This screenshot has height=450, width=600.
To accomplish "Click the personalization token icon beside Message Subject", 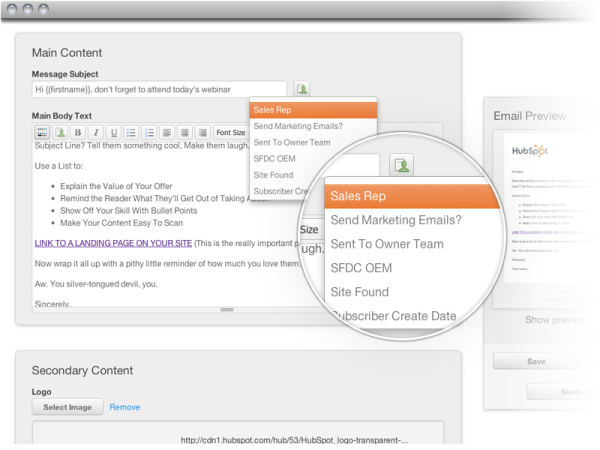I will (303, 90).
